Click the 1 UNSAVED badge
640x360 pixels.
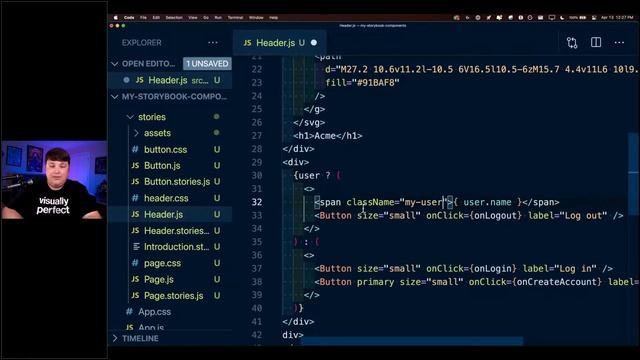[207, 64]
